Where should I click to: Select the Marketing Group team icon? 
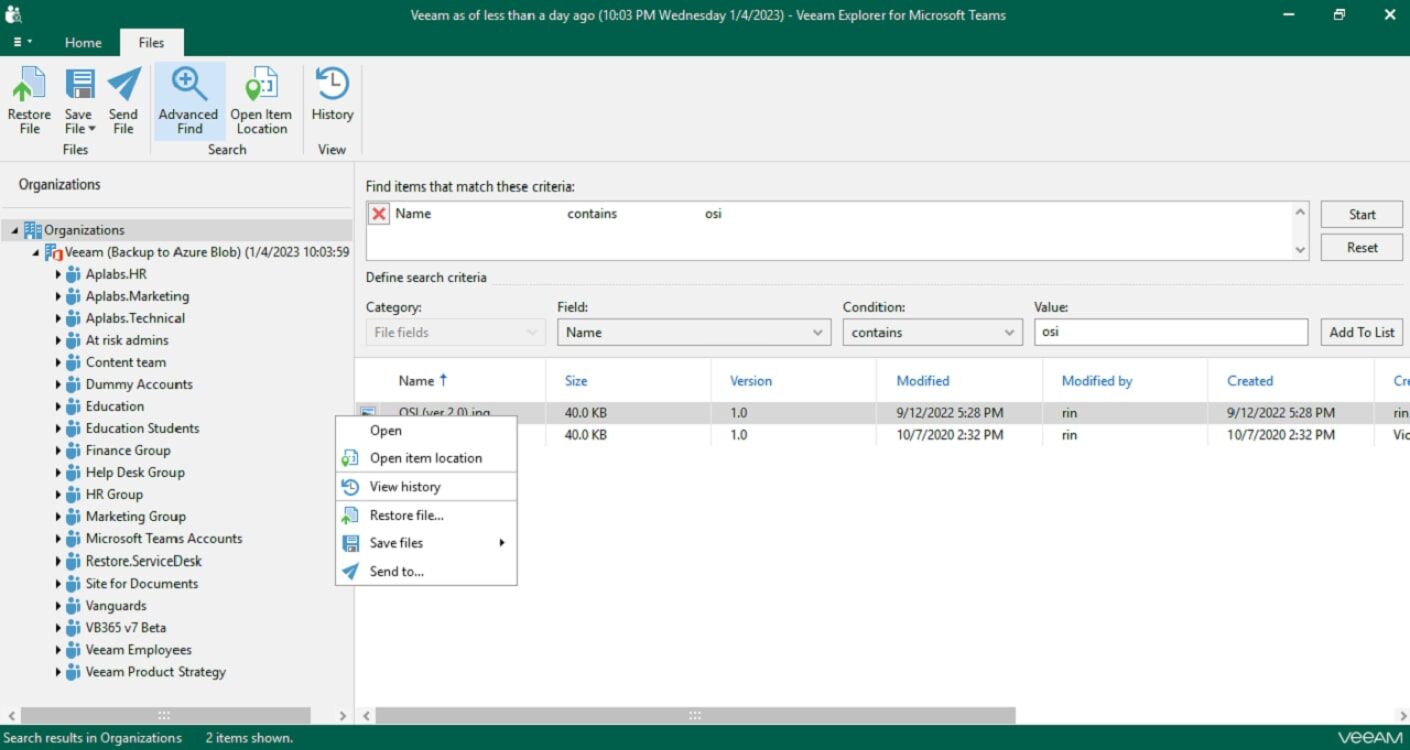[73, 516]
